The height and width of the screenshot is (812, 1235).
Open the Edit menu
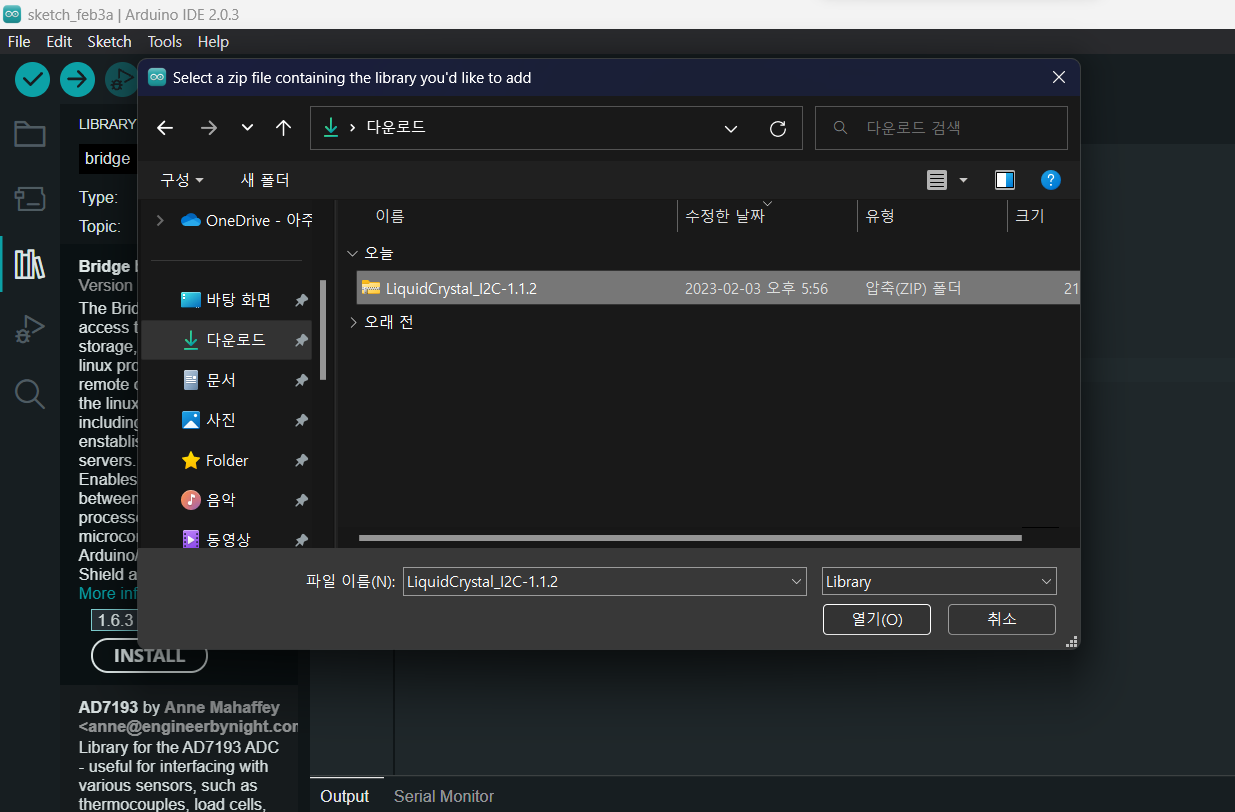point(59,42)
